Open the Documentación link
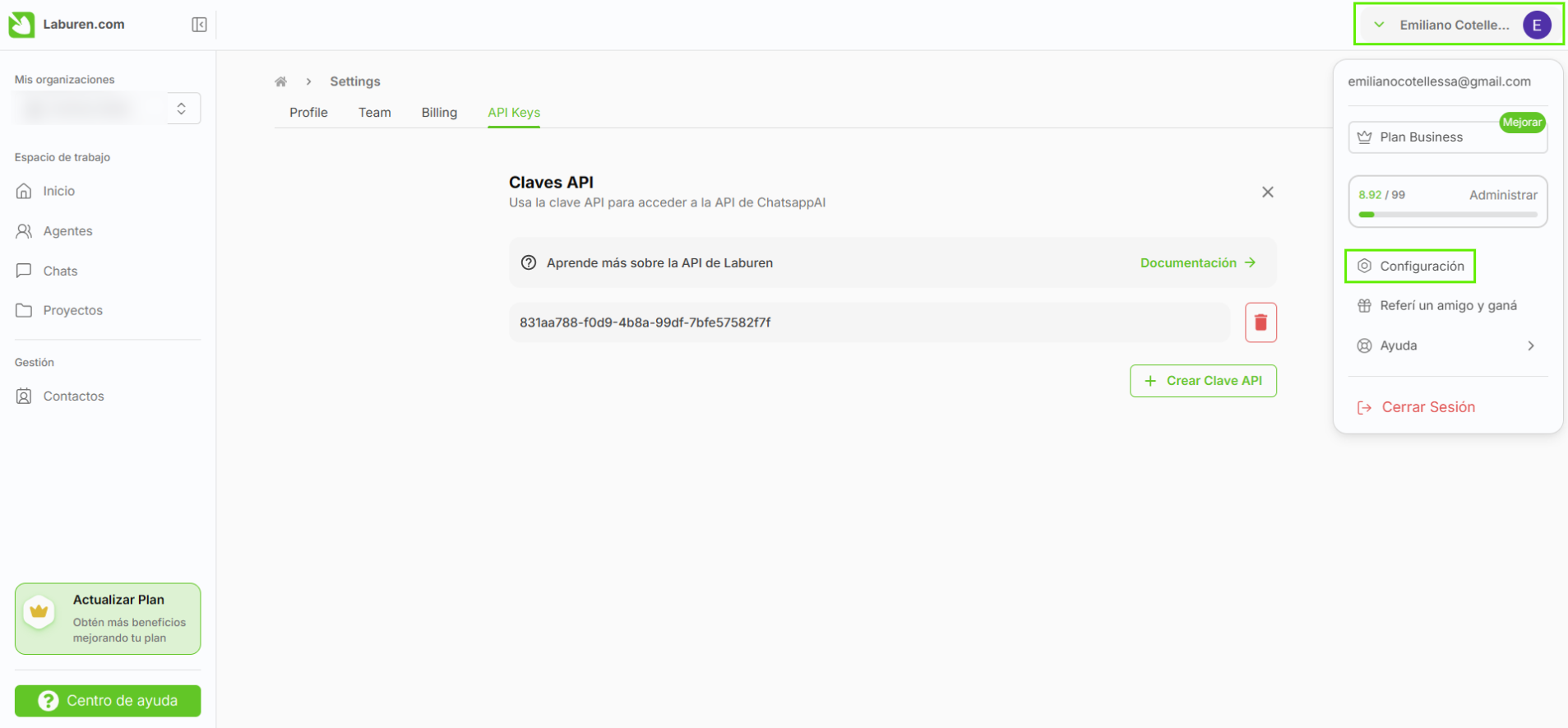 pos(1197,263)
